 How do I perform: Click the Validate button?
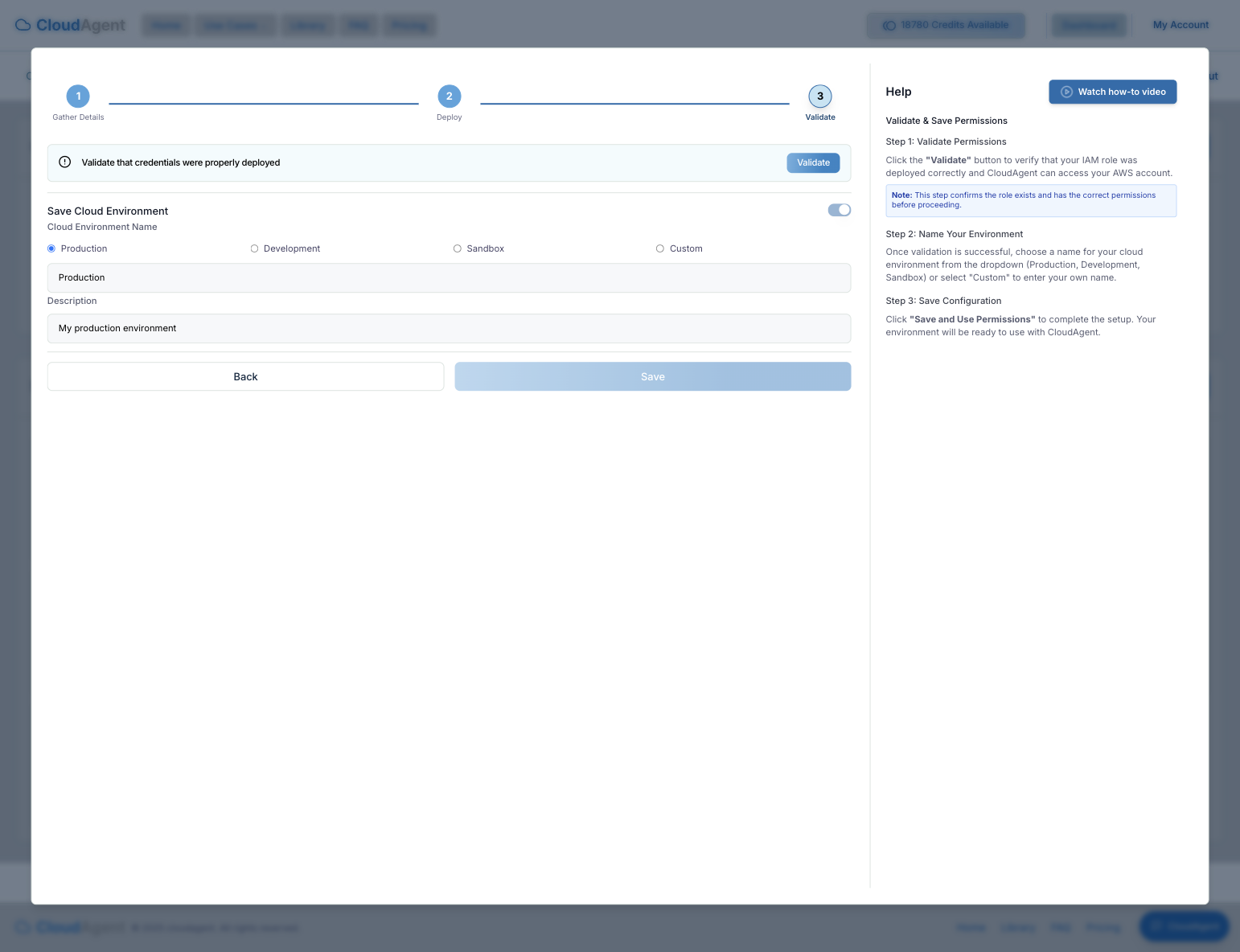coord(813,162)
